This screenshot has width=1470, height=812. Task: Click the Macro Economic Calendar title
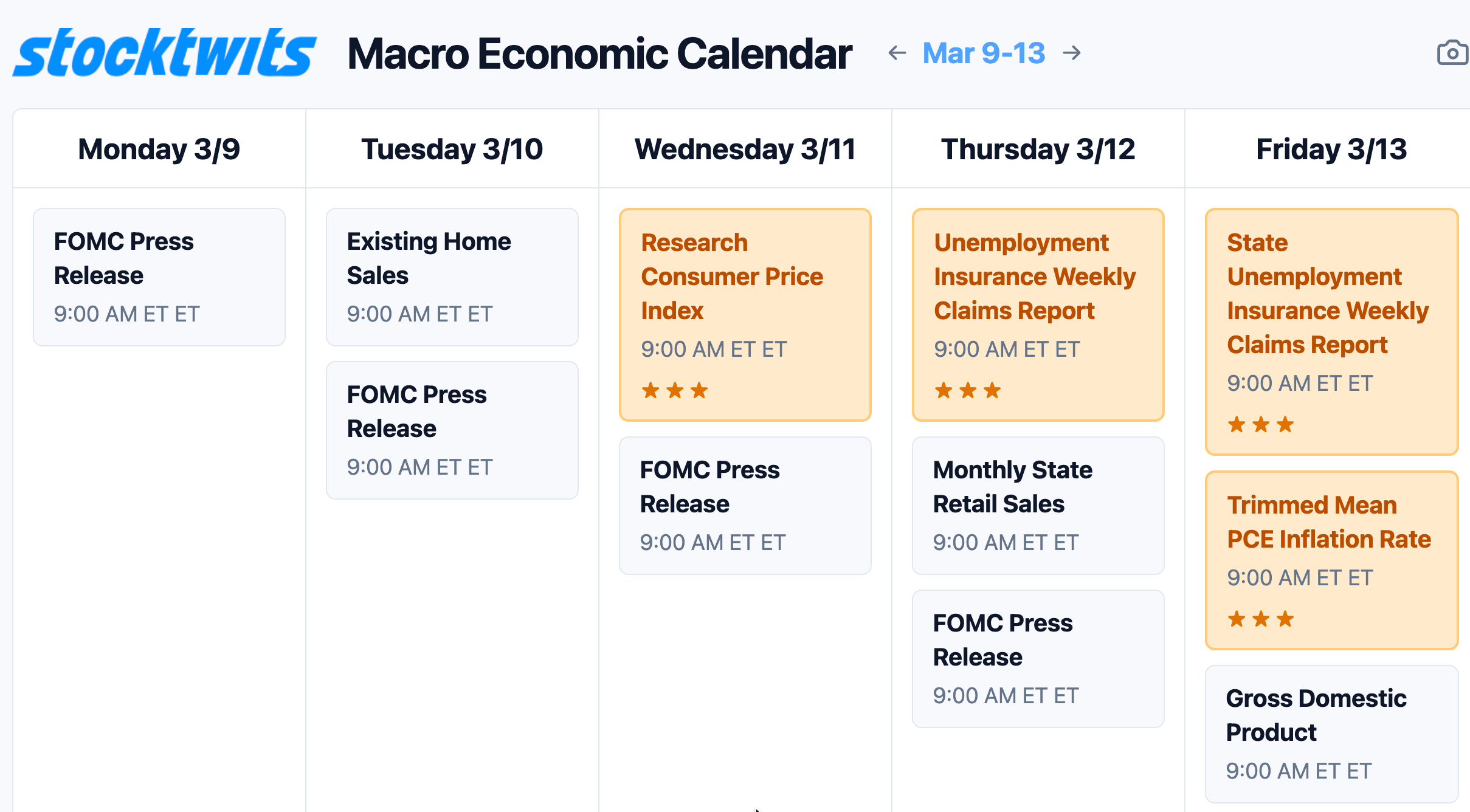[x=599, y=53]
